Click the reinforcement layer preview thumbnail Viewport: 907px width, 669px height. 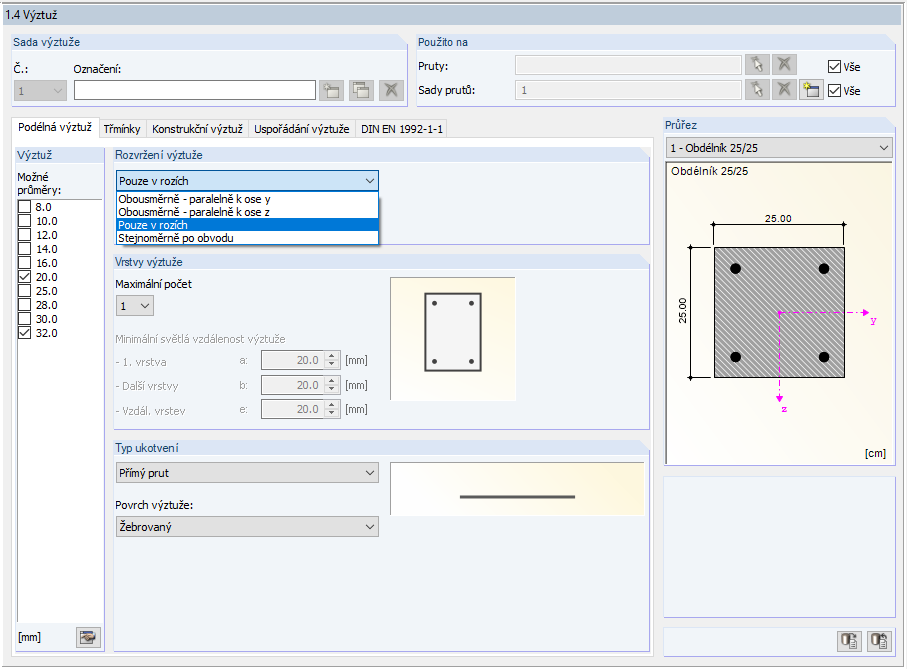pos(453,339)
